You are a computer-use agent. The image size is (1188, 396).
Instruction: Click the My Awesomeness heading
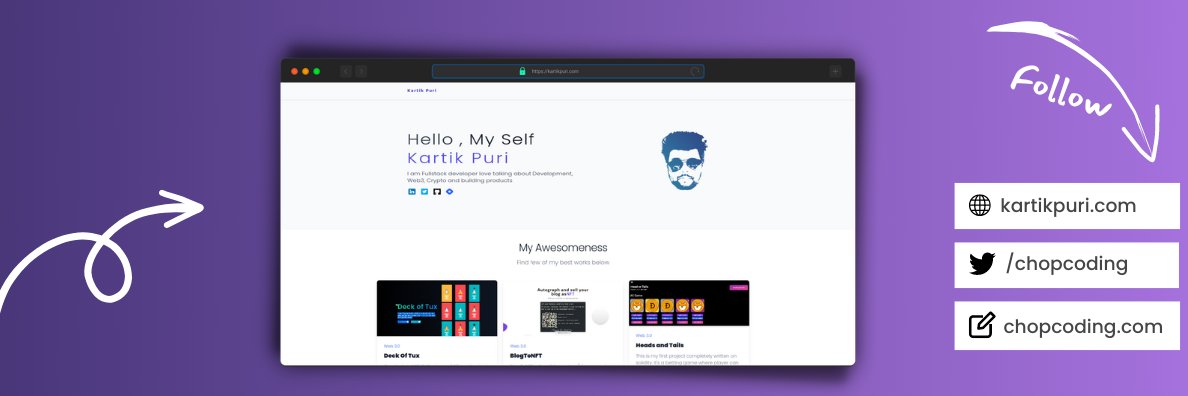[x=563, y=248]
